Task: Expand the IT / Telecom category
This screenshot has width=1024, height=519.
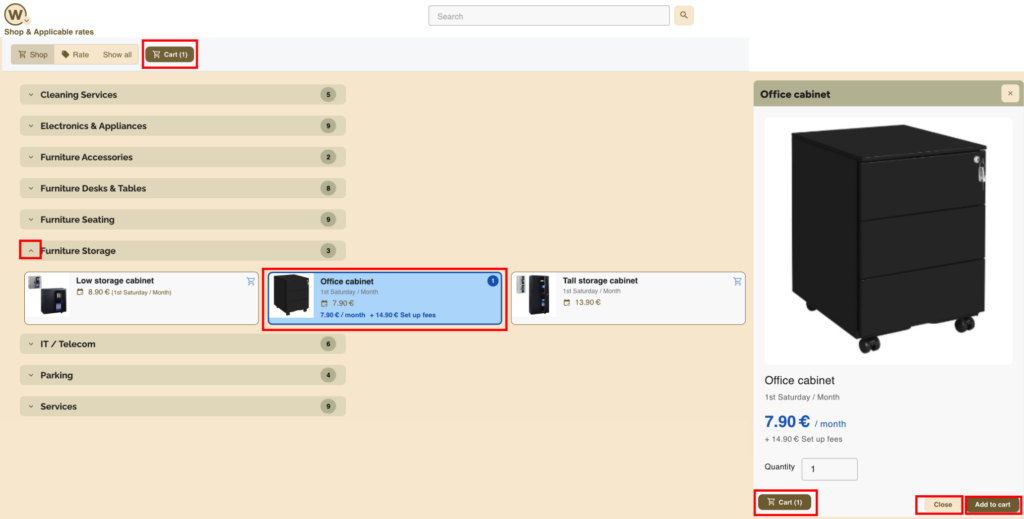Action: tap(31, 344)
